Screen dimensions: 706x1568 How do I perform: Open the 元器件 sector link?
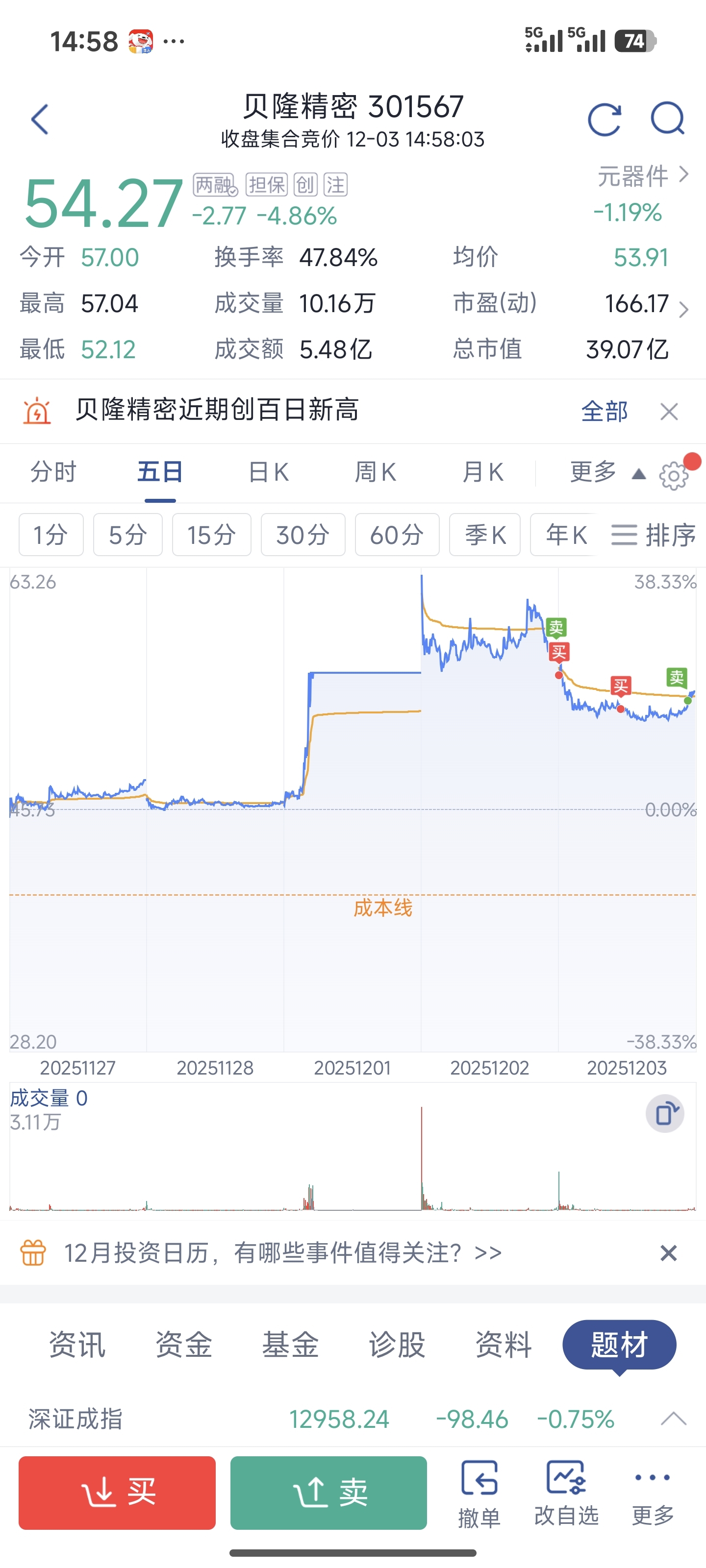[642, 176]
